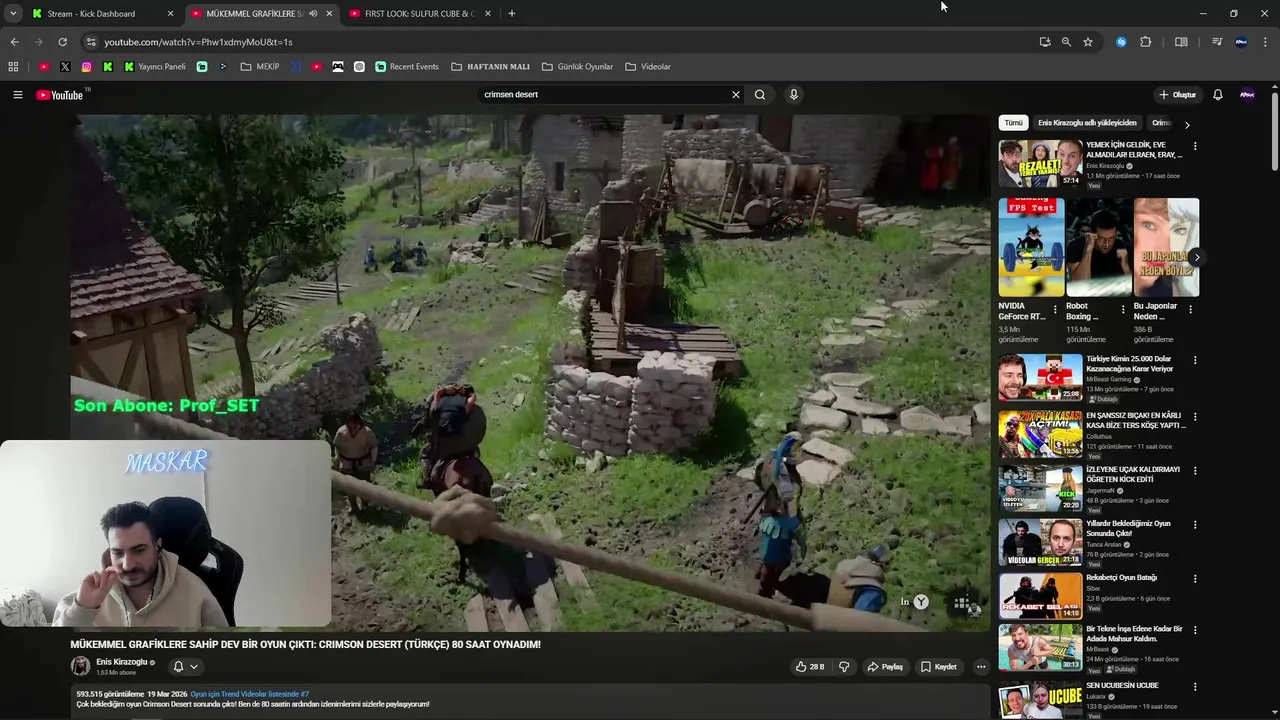
Task: Open the NVIDIA GeForce RT Short
Action: coord(1031,247)
